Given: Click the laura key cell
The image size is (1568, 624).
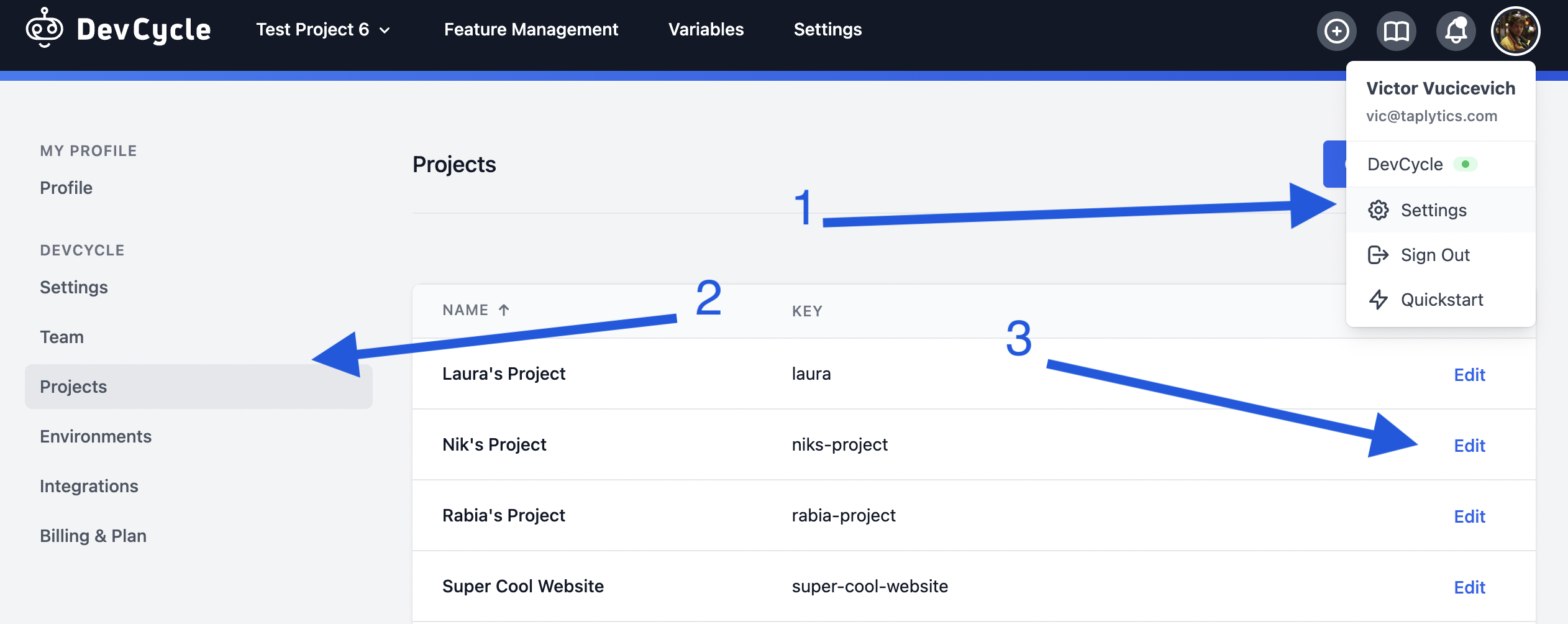Looking at the screenshot, I should [x=811, y=374].
